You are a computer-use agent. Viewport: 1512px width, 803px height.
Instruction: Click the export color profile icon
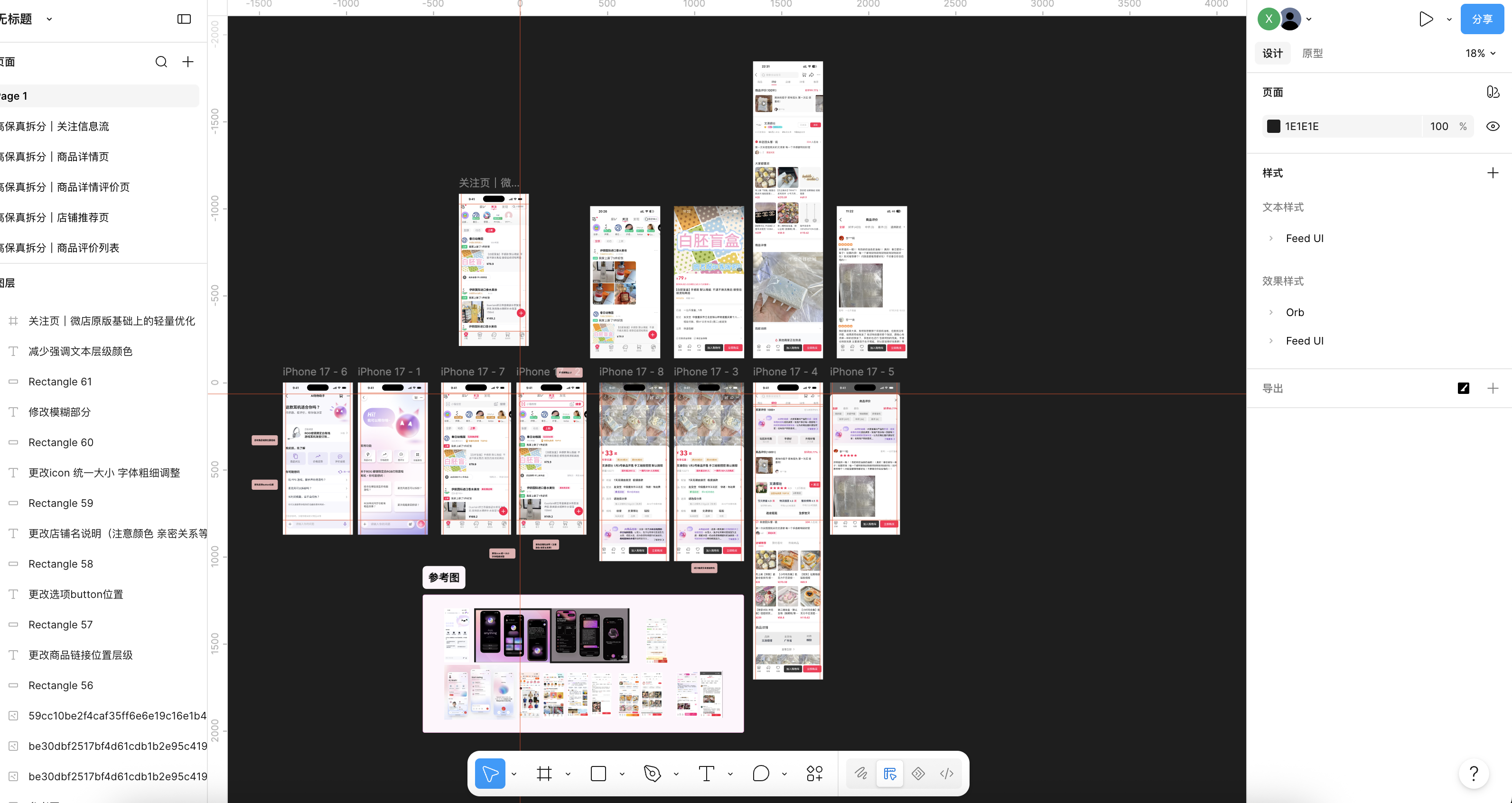1463,388
